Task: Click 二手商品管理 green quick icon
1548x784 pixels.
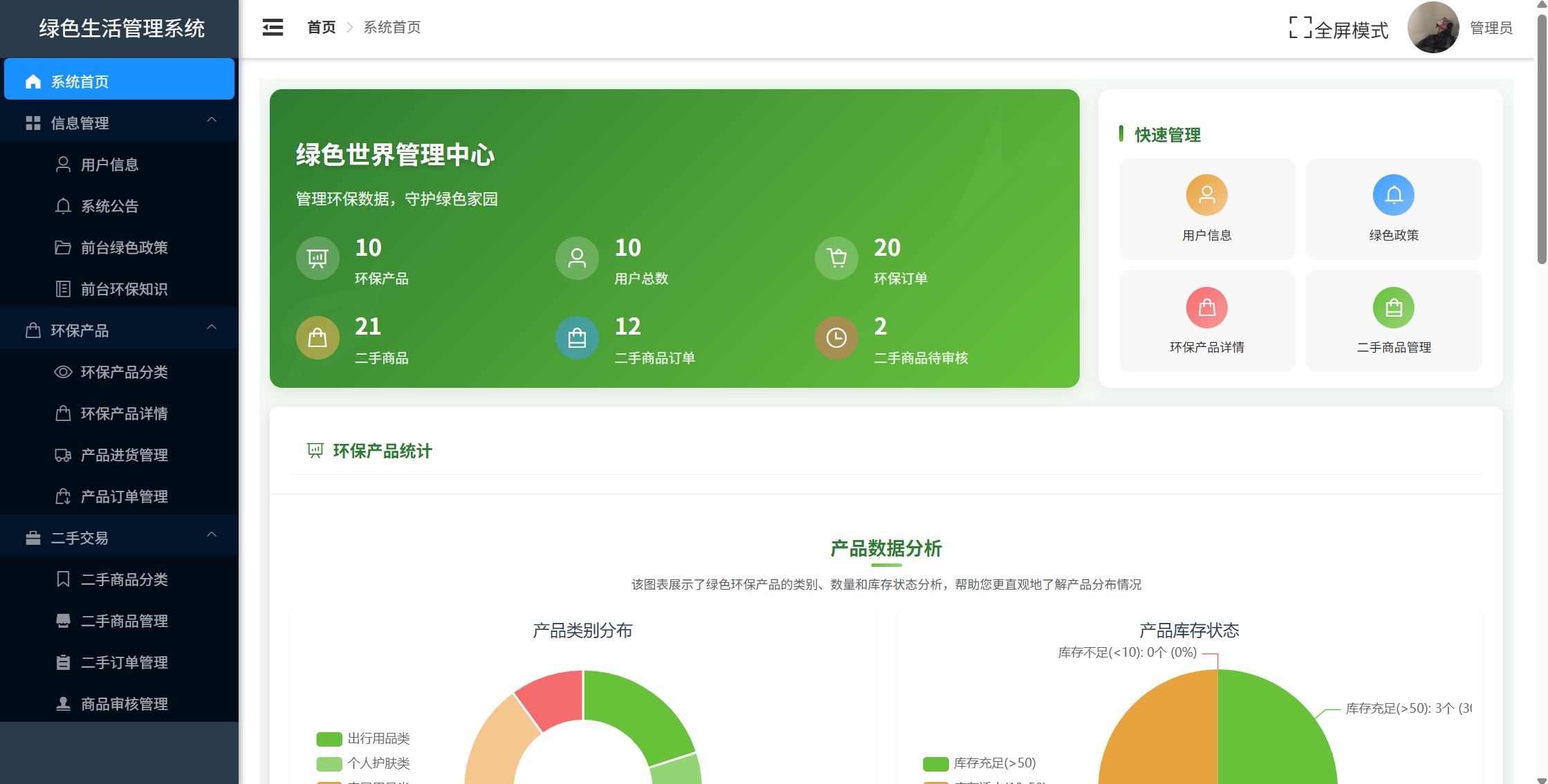Action: click(1393, 308)
